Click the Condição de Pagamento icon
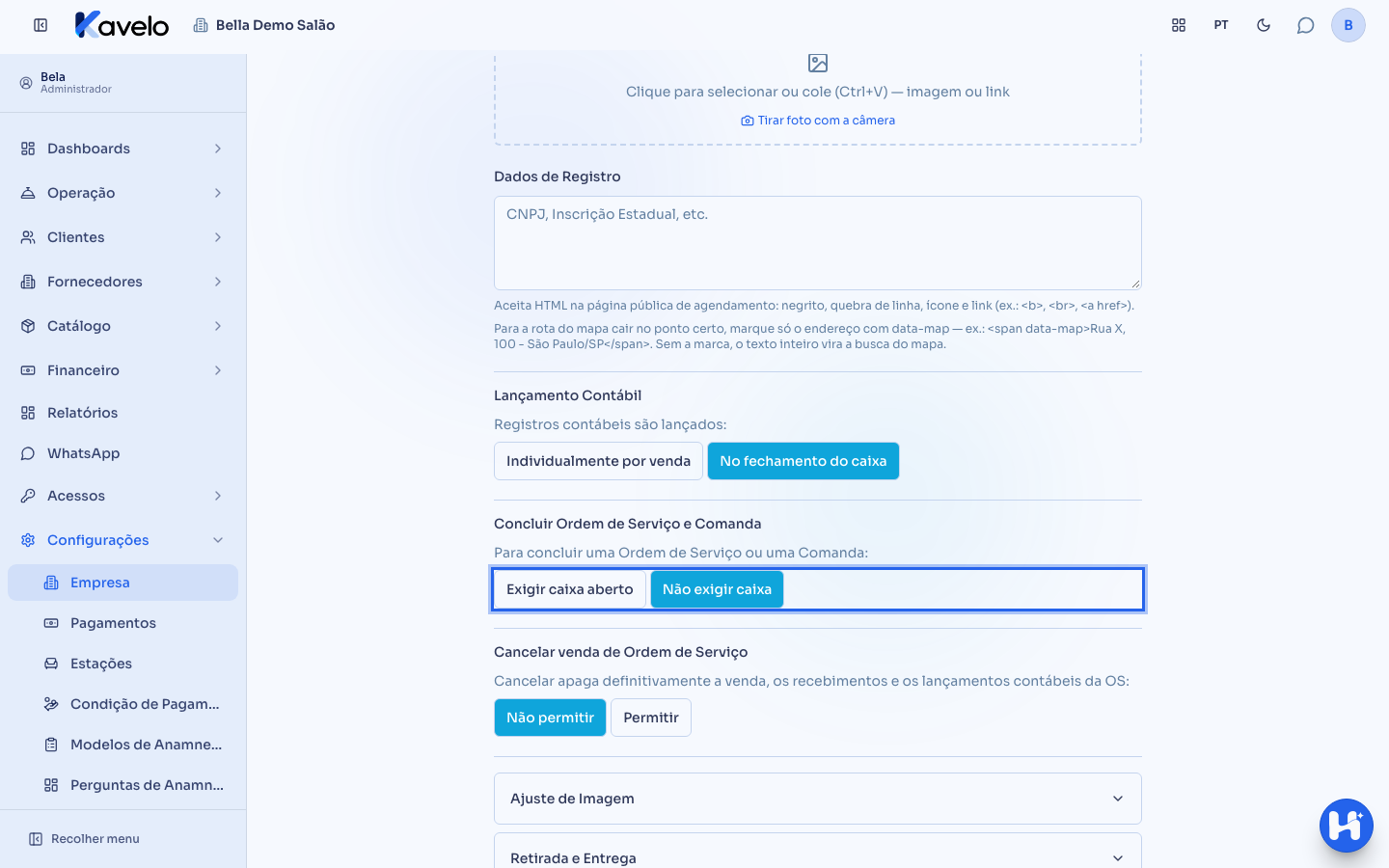 pyautogui.click(x=51, y=704)
